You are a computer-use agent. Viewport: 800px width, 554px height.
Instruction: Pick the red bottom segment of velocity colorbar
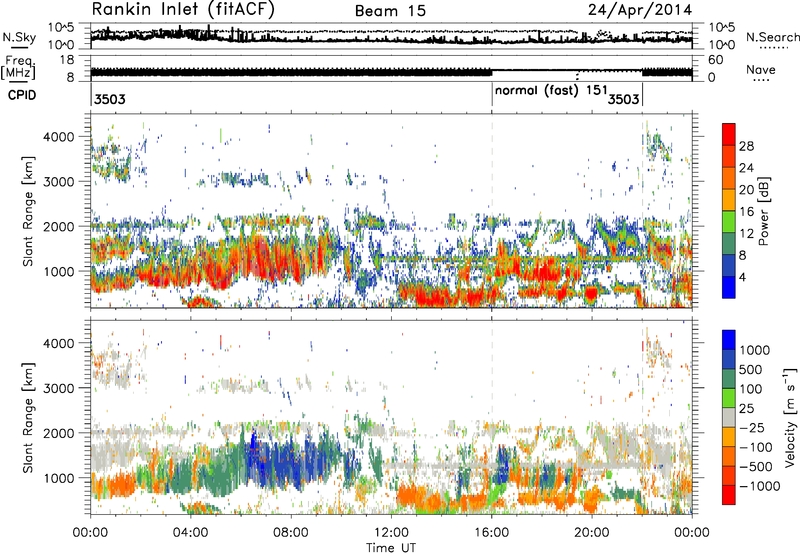729,495
